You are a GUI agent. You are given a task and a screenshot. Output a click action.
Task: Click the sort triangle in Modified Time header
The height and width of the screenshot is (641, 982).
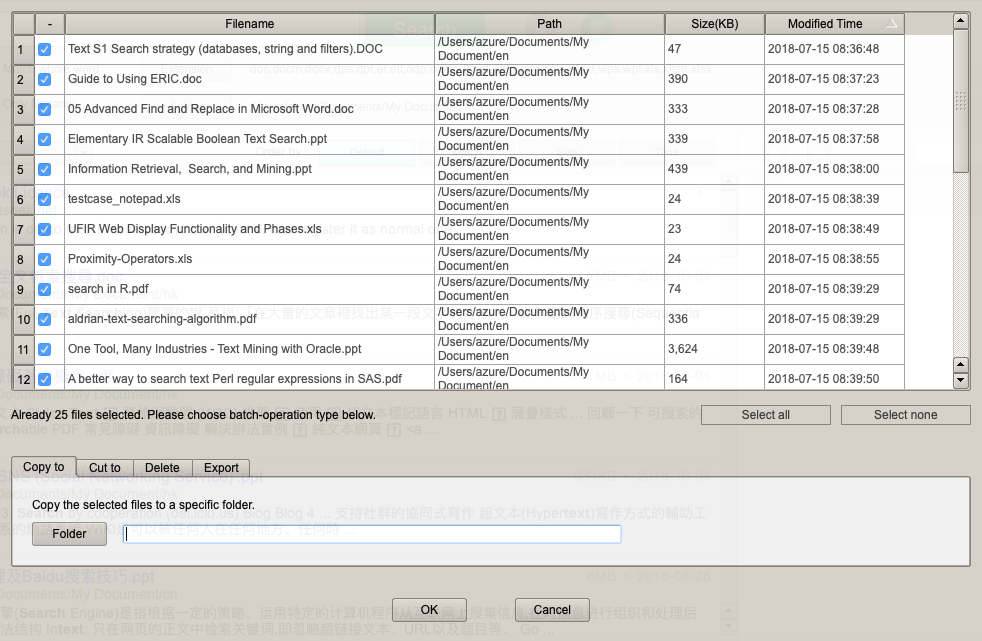point(892,23)
